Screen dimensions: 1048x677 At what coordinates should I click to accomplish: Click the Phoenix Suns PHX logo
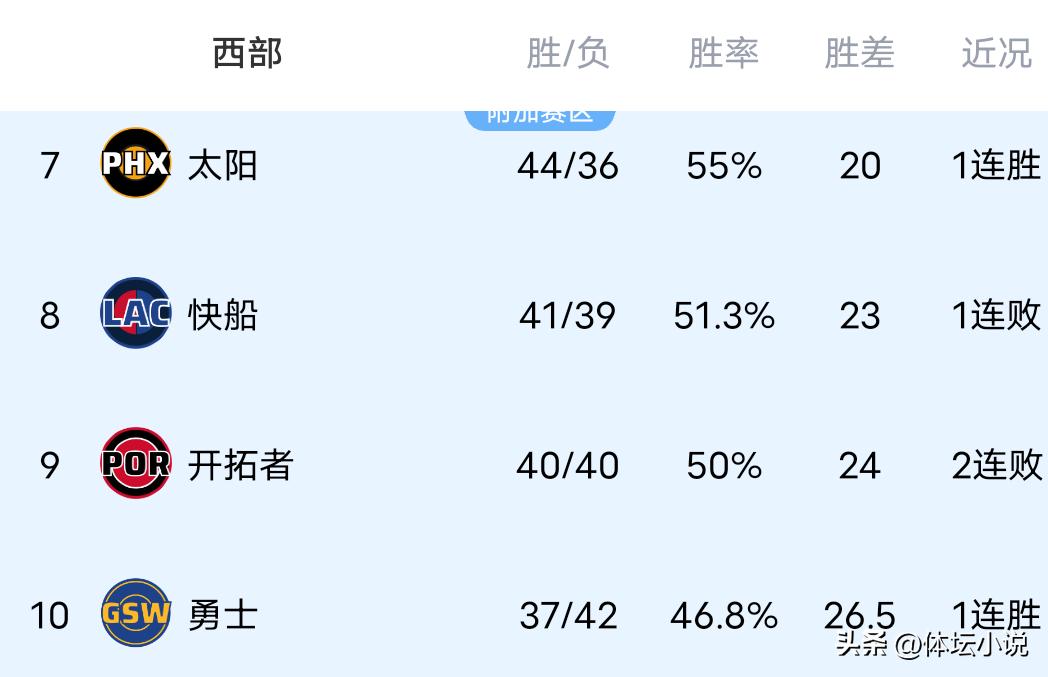pos(136,163)
